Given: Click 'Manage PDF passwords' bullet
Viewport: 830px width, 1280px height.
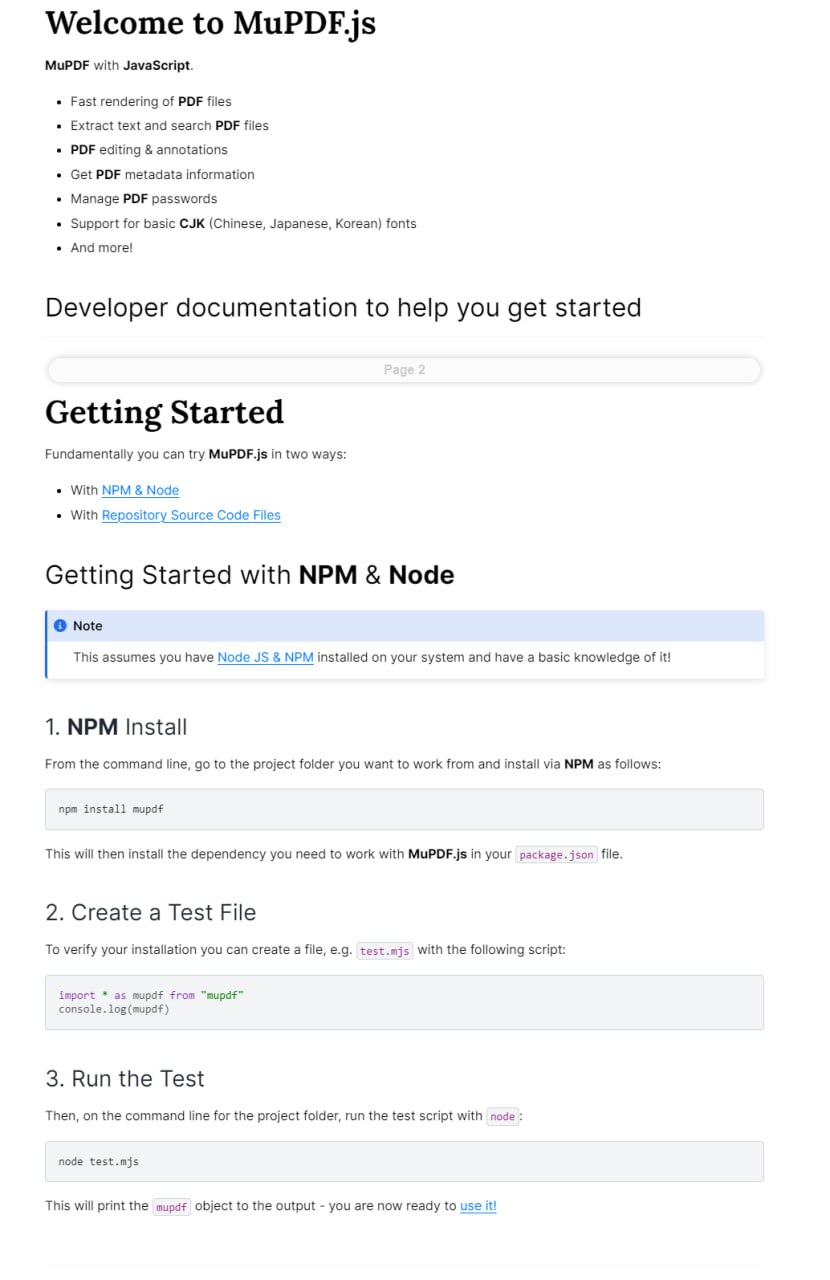Looking at the screenshot, I should point(144,199).
